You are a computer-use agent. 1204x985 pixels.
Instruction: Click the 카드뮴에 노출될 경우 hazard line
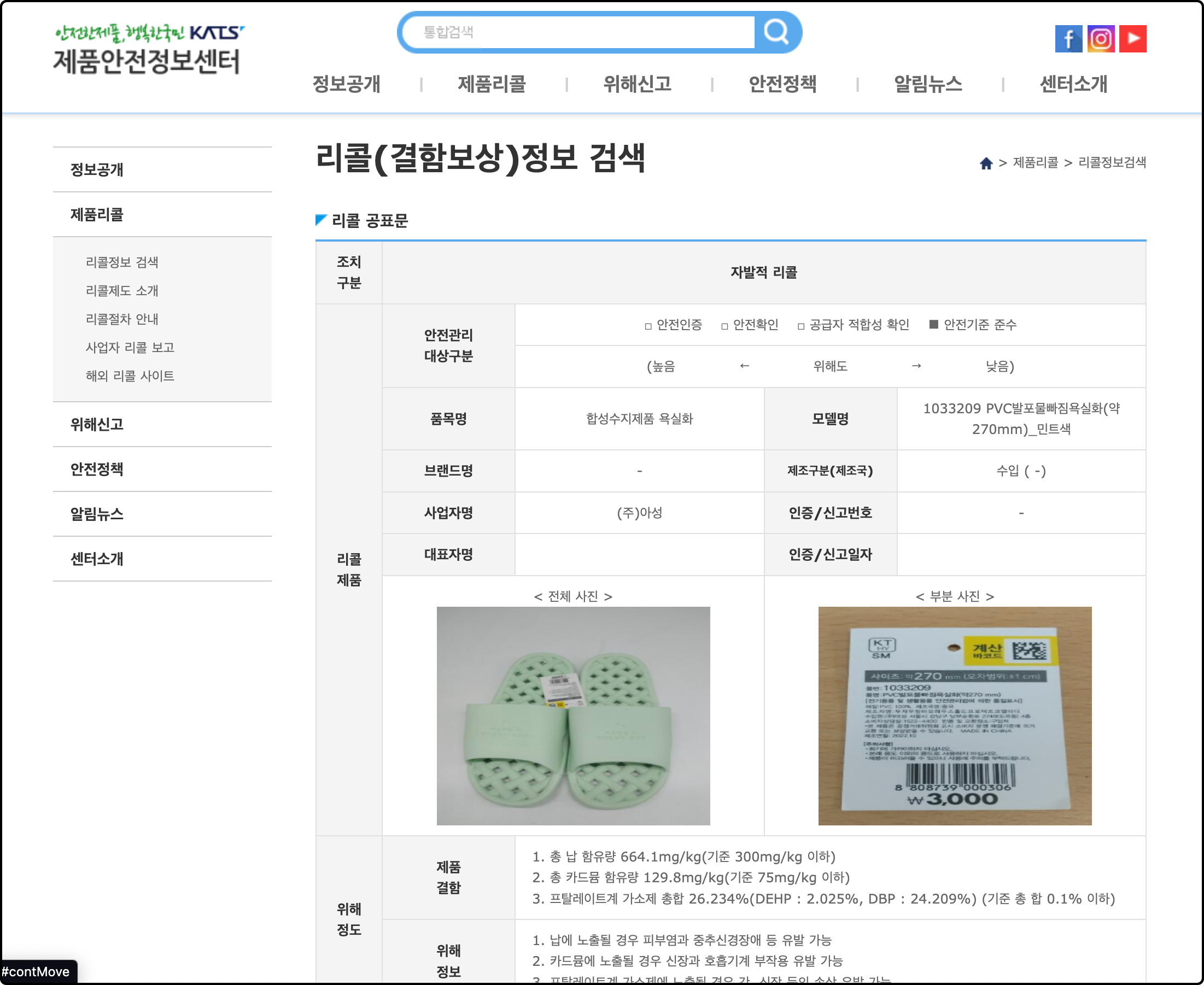(687, 960)
